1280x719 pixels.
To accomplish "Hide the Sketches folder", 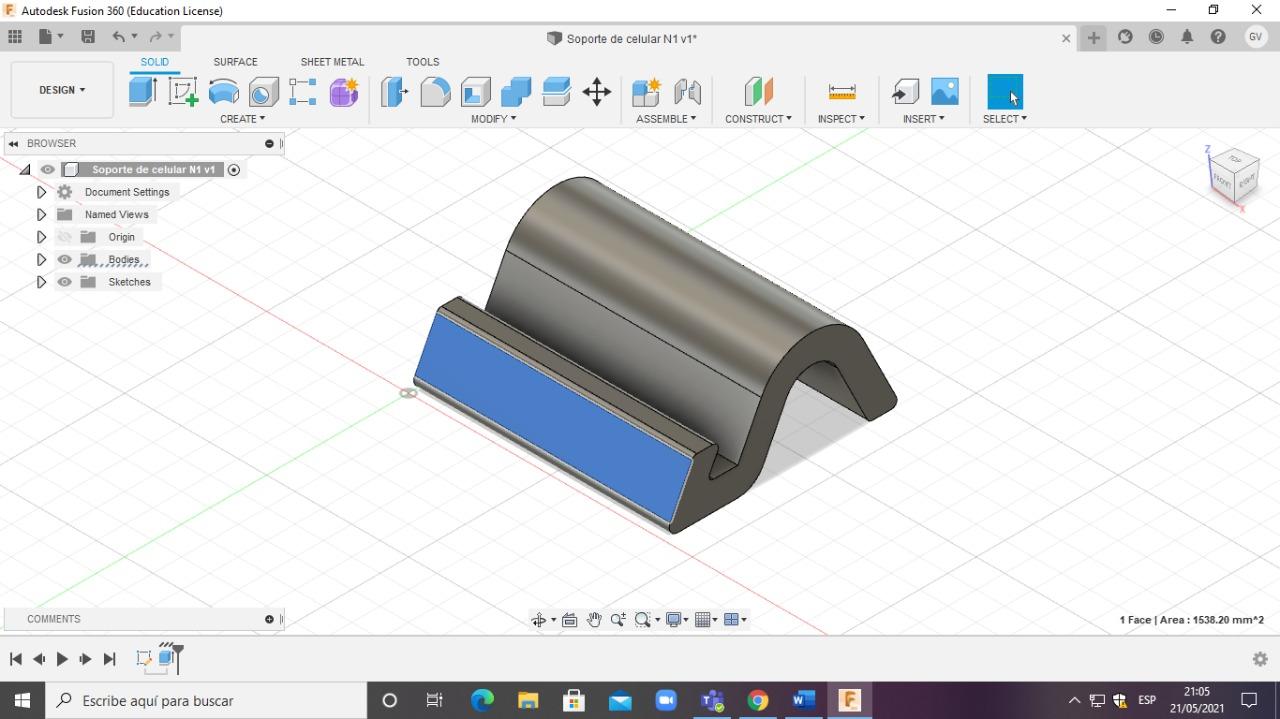I will tap(65, 282).
